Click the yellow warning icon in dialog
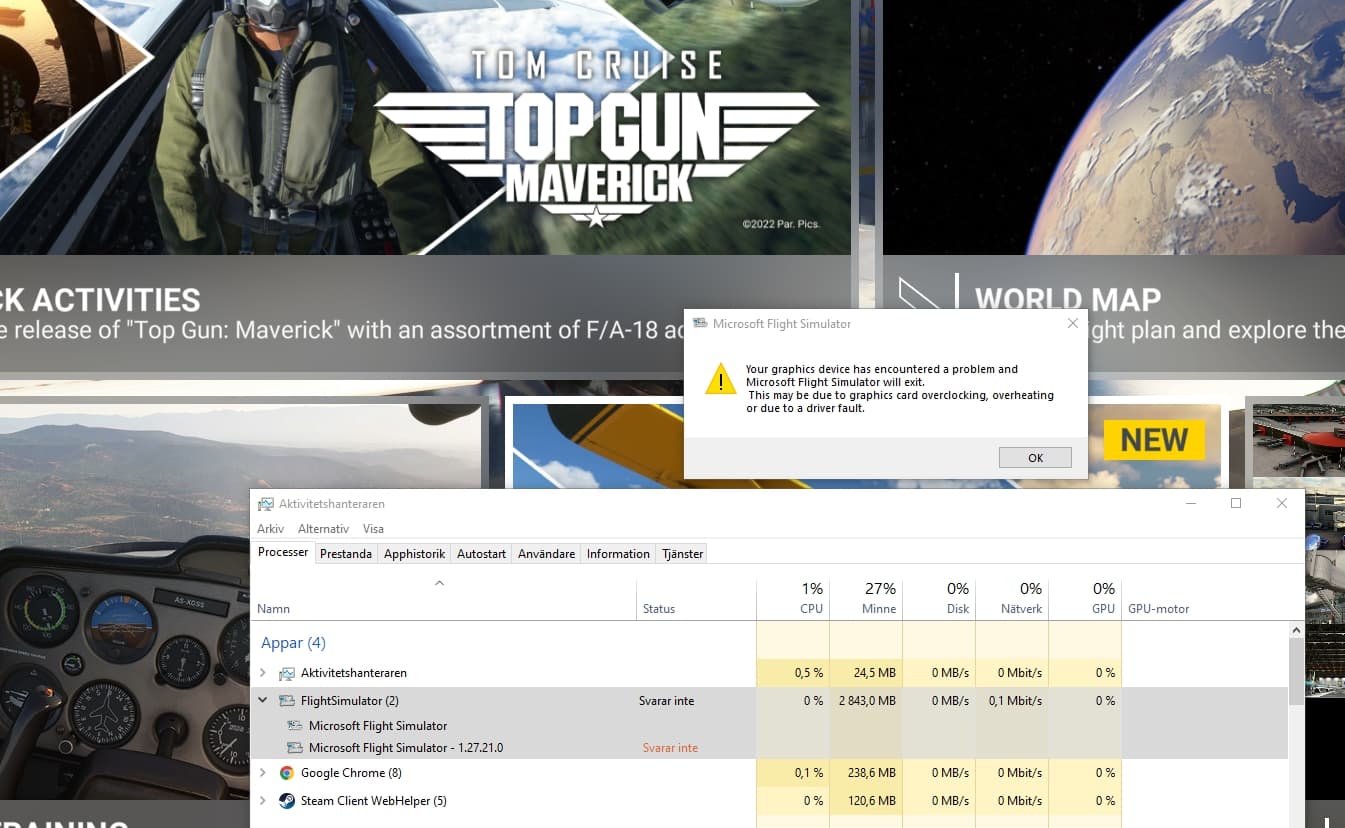This screenshot has height=828, width=1345. point(720,380)
